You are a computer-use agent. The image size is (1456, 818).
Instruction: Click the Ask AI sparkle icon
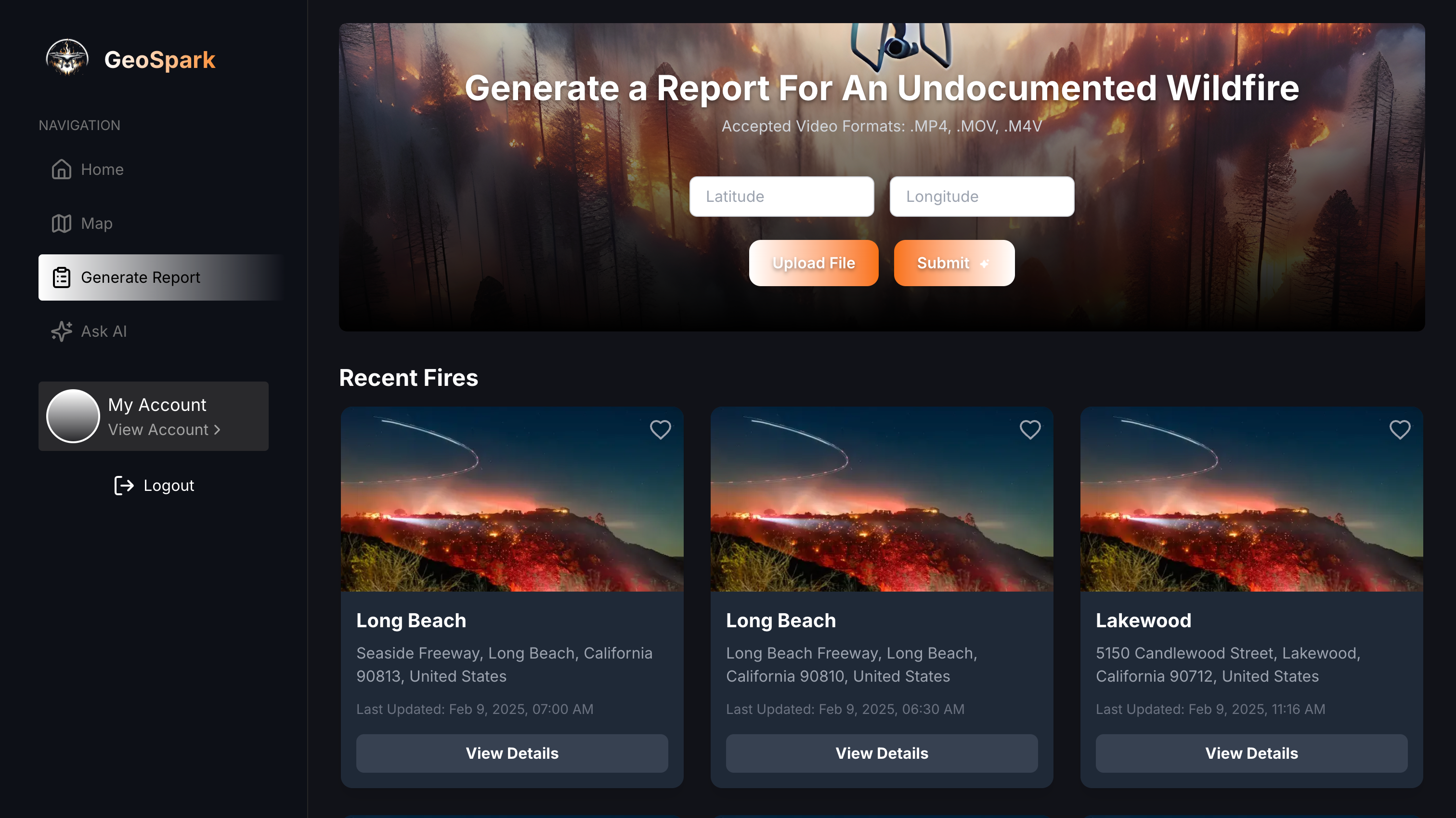tap(61, 331)
